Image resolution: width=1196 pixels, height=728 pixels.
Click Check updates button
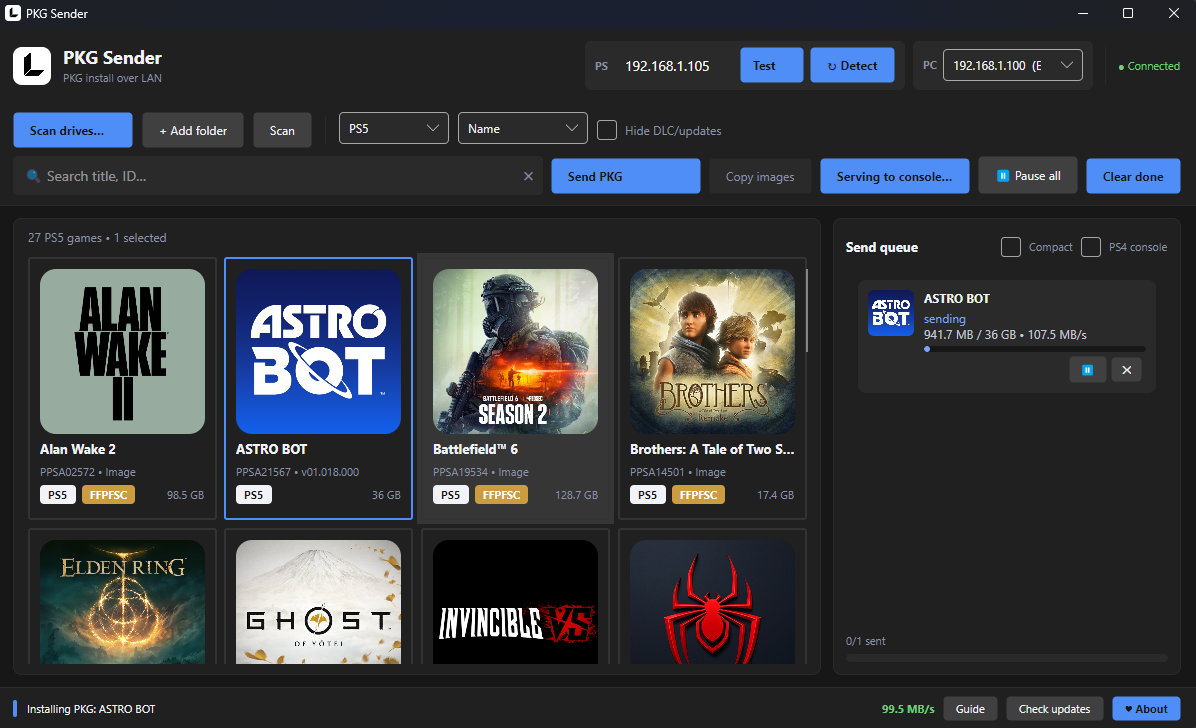pyautogui.click(x=1055, y=709)
